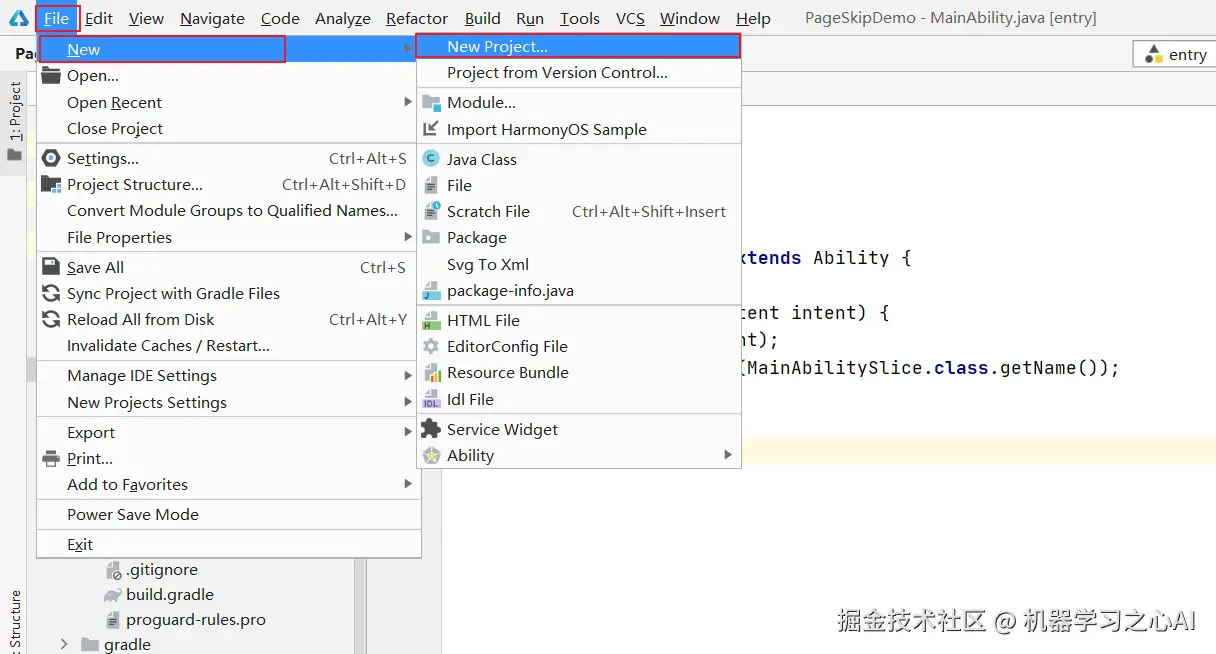
Task: Open the Structure tool window tab
Action: [x=14, y=622]
